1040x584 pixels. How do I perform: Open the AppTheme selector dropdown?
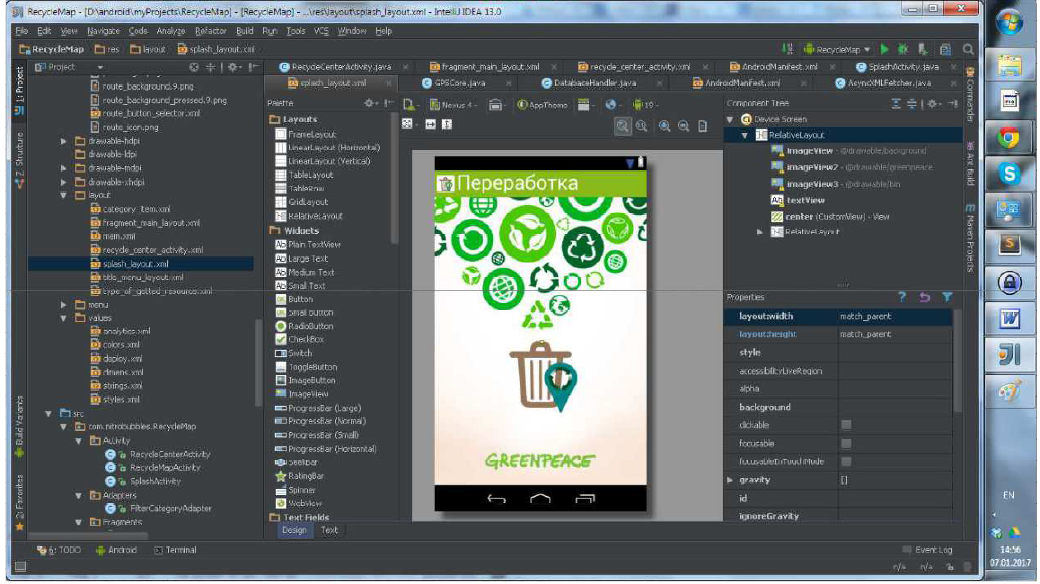pyautogui.click(x=544, y=105)
